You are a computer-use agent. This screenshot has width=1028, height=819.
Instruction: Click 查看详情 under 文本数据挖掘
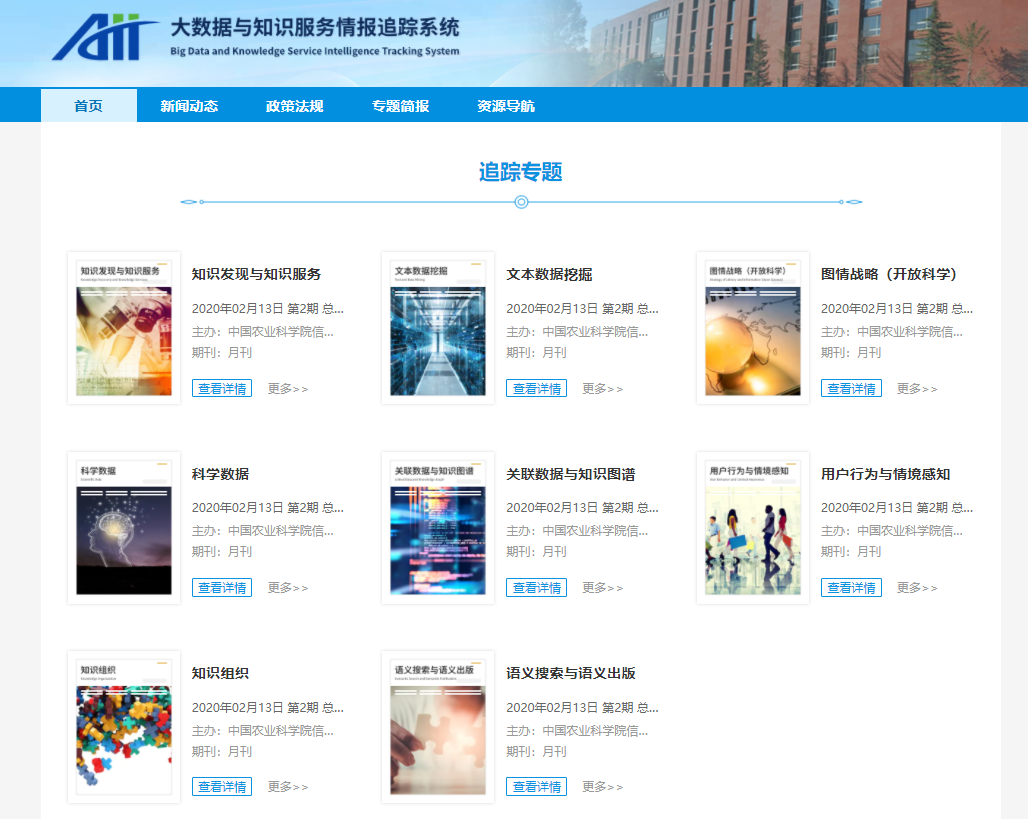(536, 389)
